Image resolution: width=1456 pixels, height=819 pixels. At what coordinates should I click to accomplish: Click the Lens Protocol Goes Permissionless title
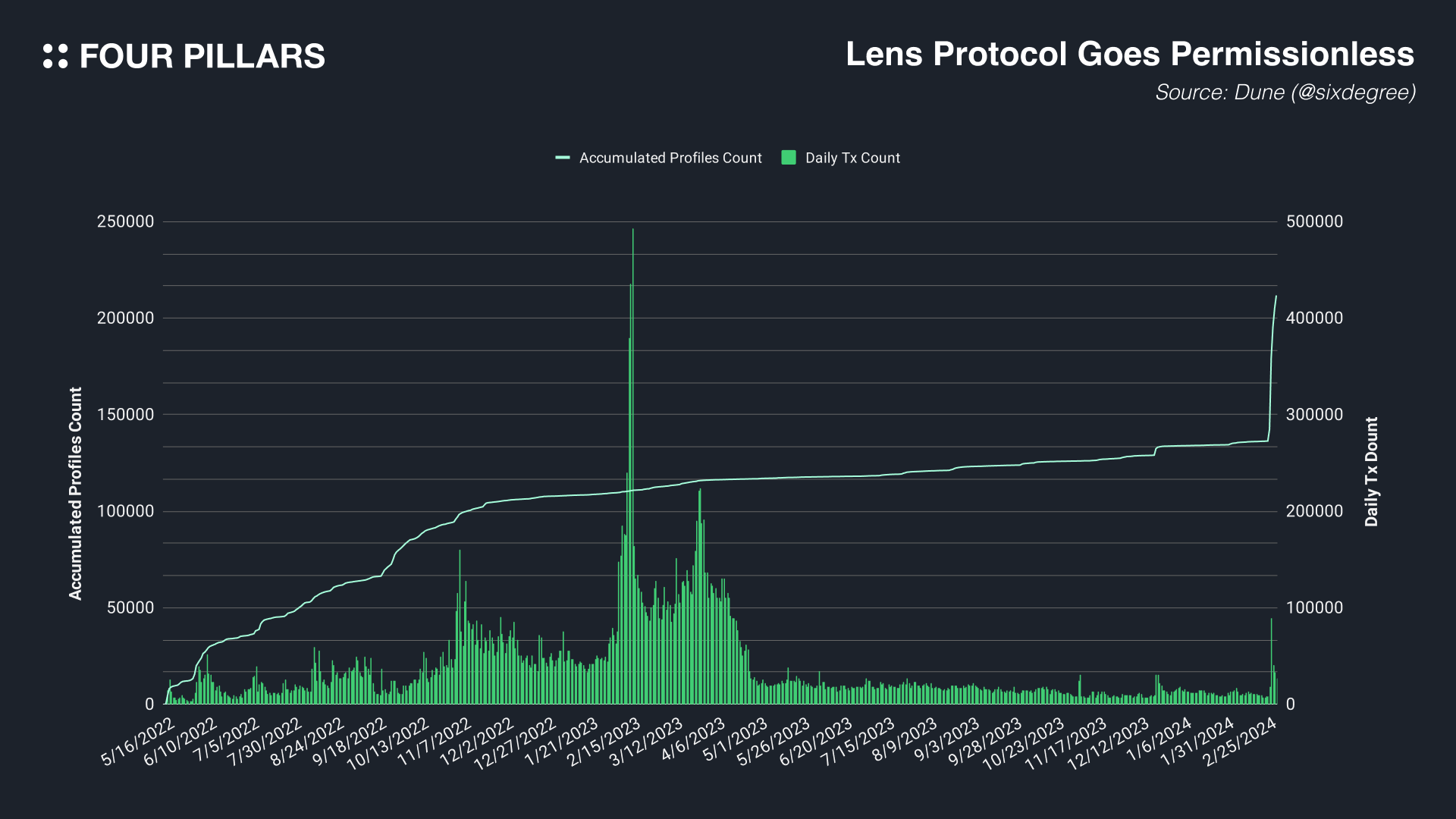pyautogui.click(x=1129, y=55)
